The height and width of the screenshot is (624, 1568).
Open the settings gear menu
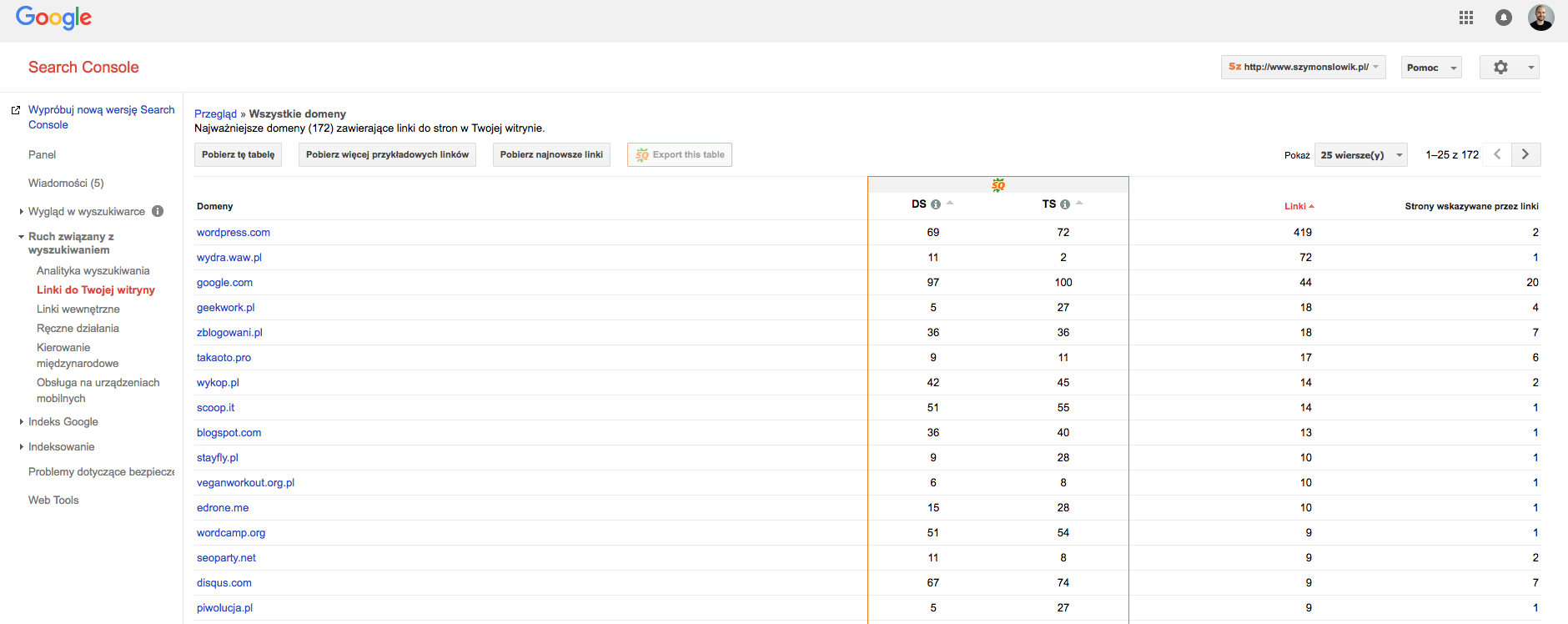coord(1510,68)
